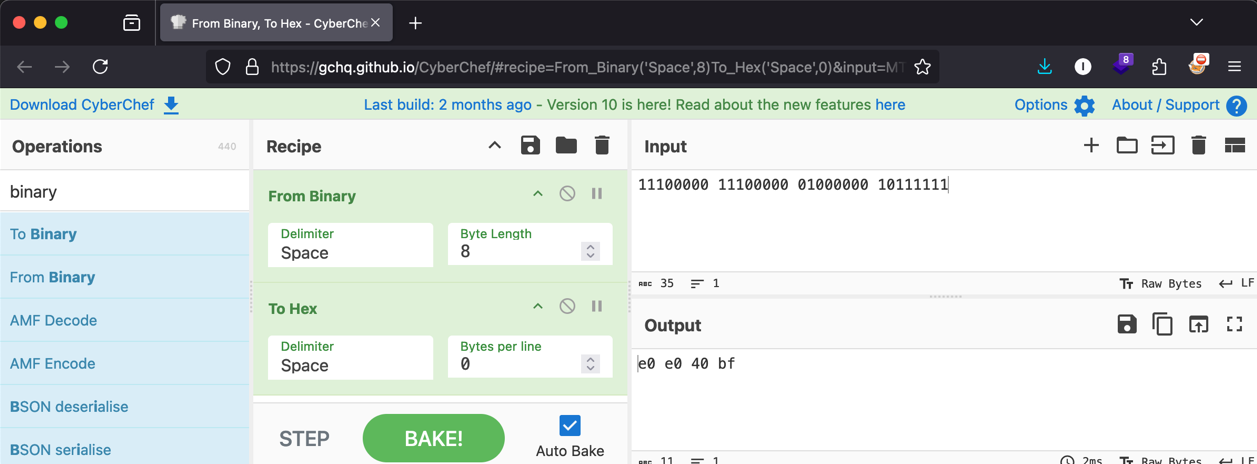Image resolution: width=1257 pixels, height=464 pixels.
Task: Focus the operations search box
Action: 125,191
